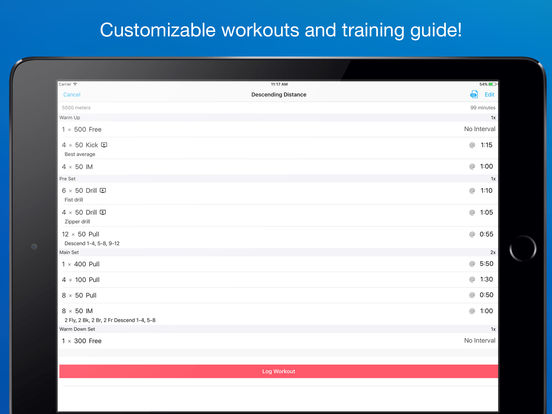Image resolution: width=552 pixels, height=414 pixels.
Task: Click the iPad home button
Action: point(523,249)
